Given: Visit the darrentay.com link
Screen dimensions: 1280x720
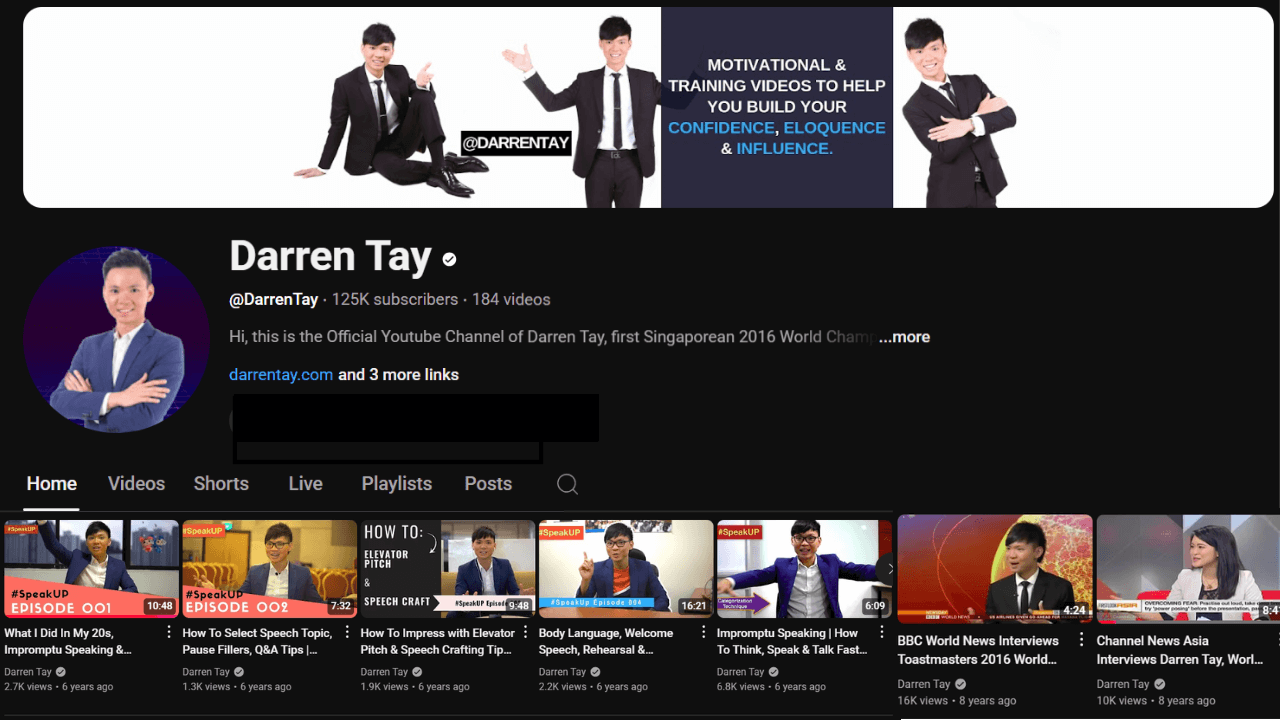Looking at the screenshot, I should tap(281, 375).
